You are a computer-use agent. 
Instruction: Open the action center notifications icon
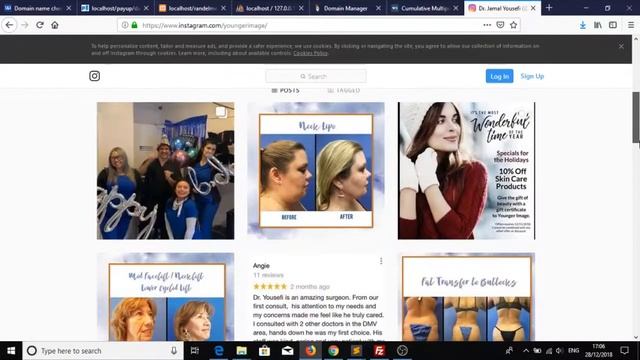click(x=624, y=351)
